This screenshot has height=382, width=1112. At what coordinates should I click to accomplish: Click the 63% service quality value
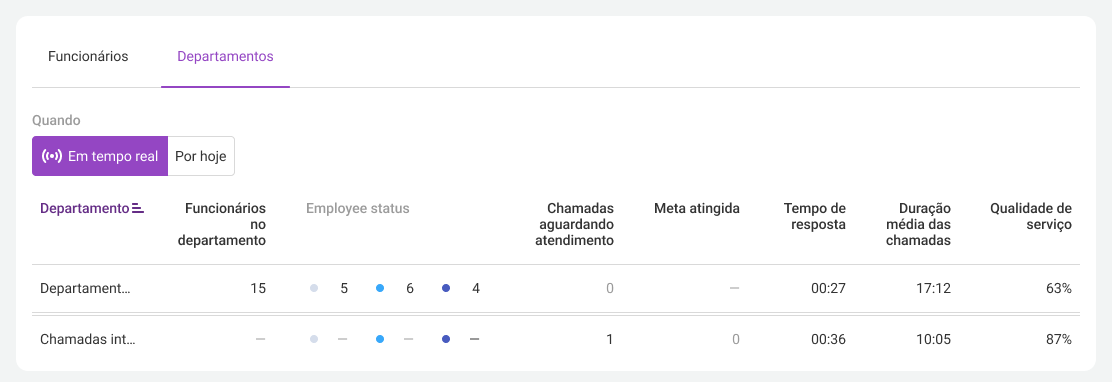coord(1058,288)
